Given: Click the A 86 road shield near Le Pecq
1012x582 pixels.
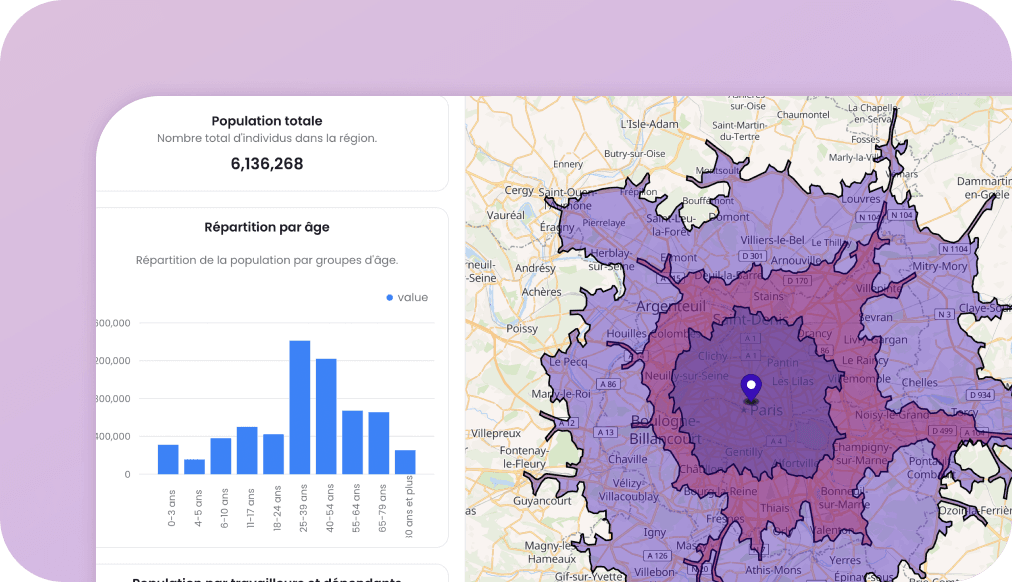Looking at the screenshot, I should (608, 384).
